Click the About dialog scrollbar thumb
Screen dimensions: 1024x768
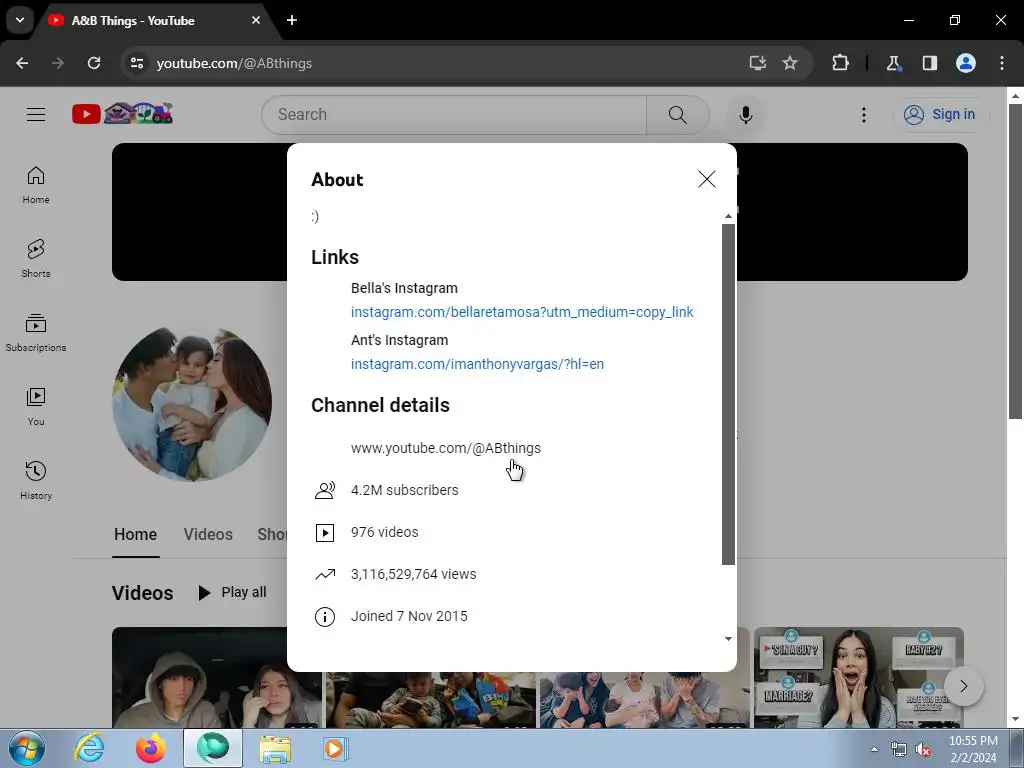(x=728, y=394)
